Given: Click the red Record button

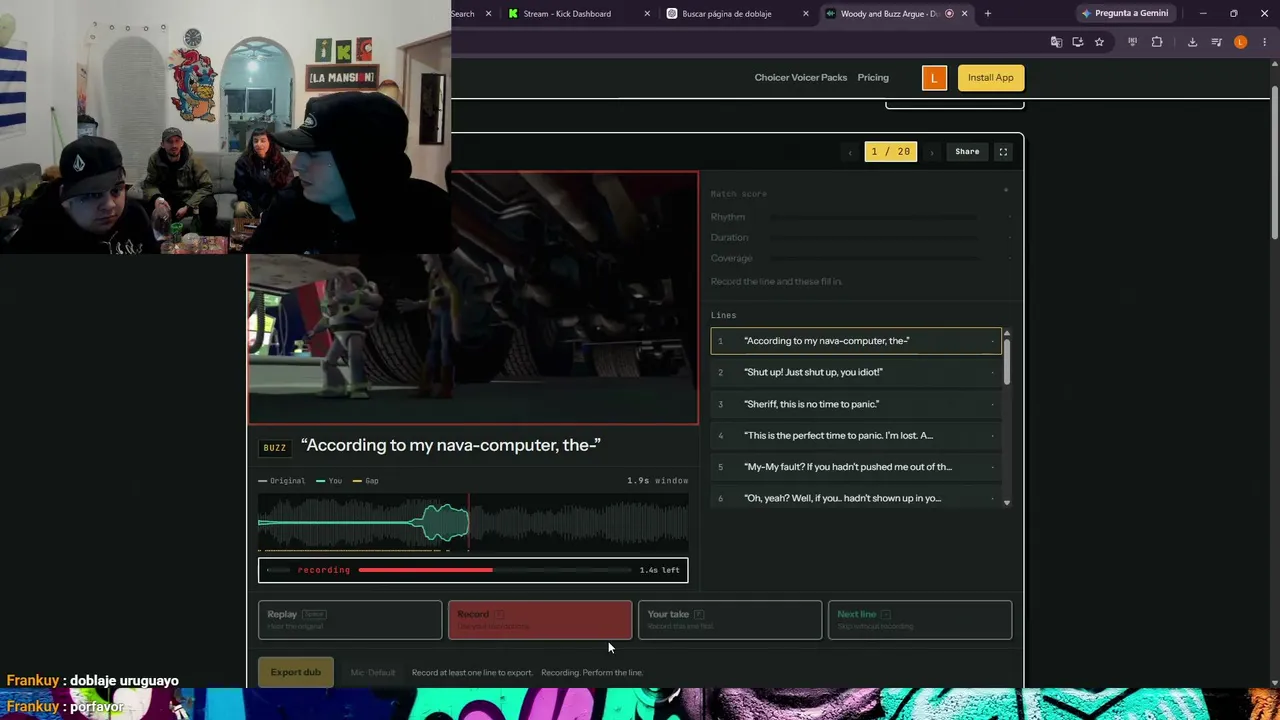Looking at the screenshot, I should tap(540, 620).
